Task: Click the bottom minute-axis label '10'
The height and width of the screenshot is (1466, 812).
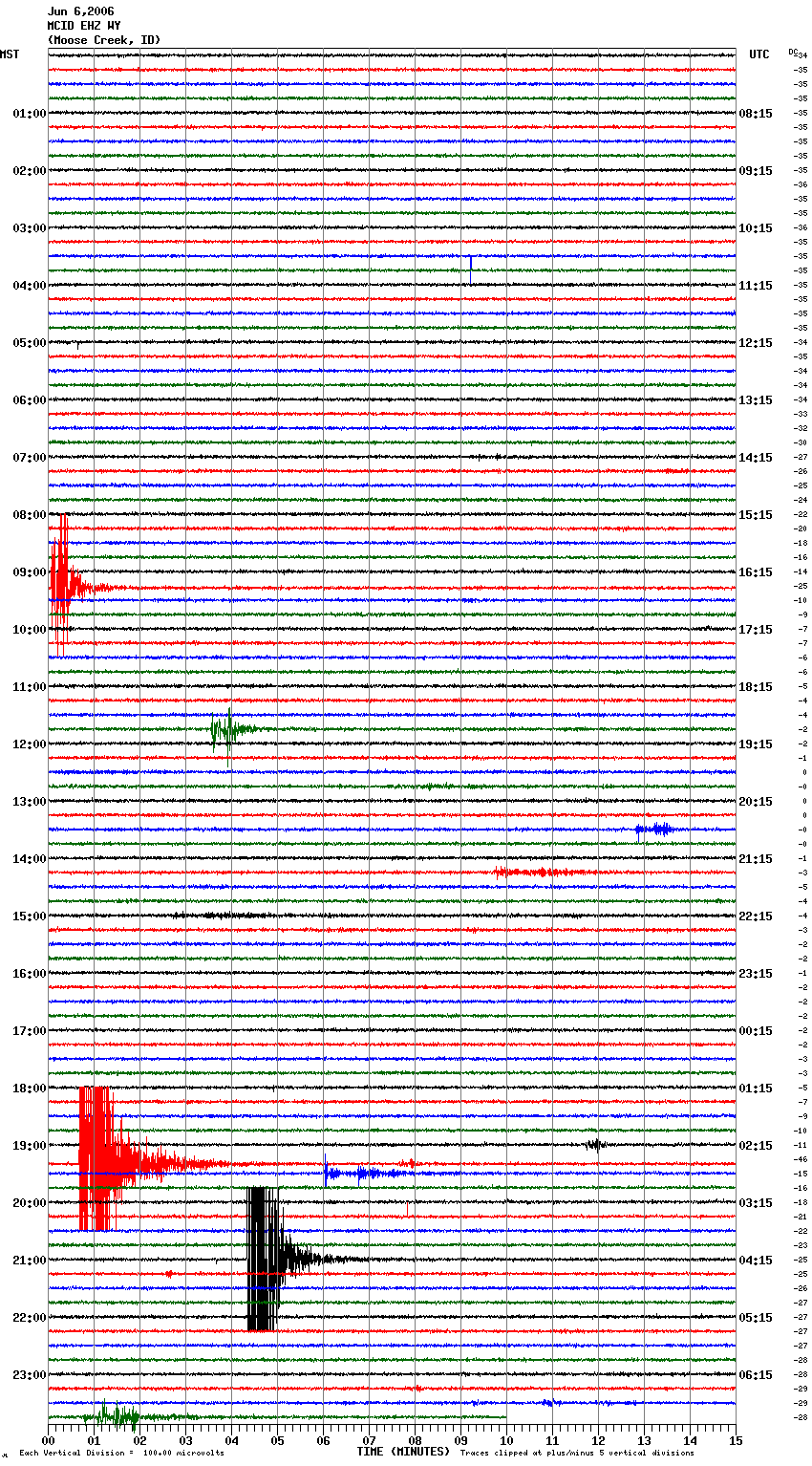Action: point(506,1440)
